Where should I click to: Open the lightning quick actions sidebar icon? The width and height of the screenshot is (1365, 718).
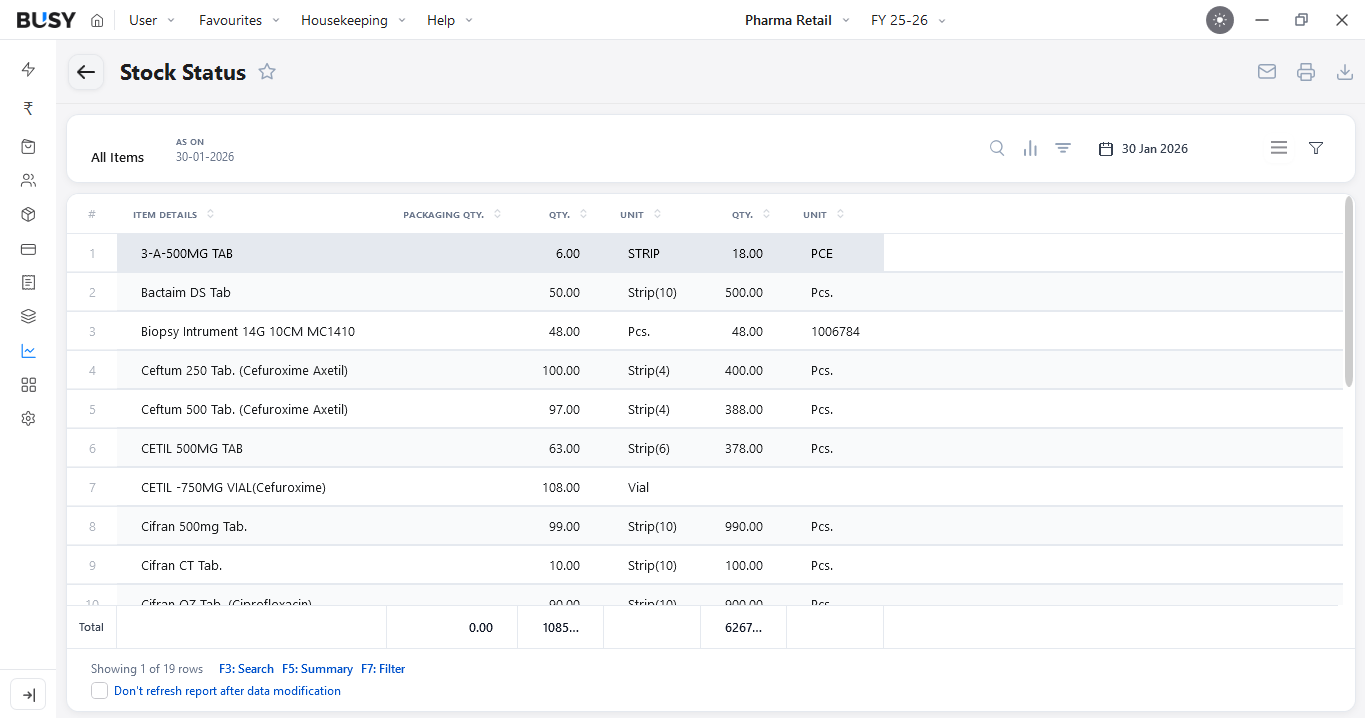coord(28,69)
